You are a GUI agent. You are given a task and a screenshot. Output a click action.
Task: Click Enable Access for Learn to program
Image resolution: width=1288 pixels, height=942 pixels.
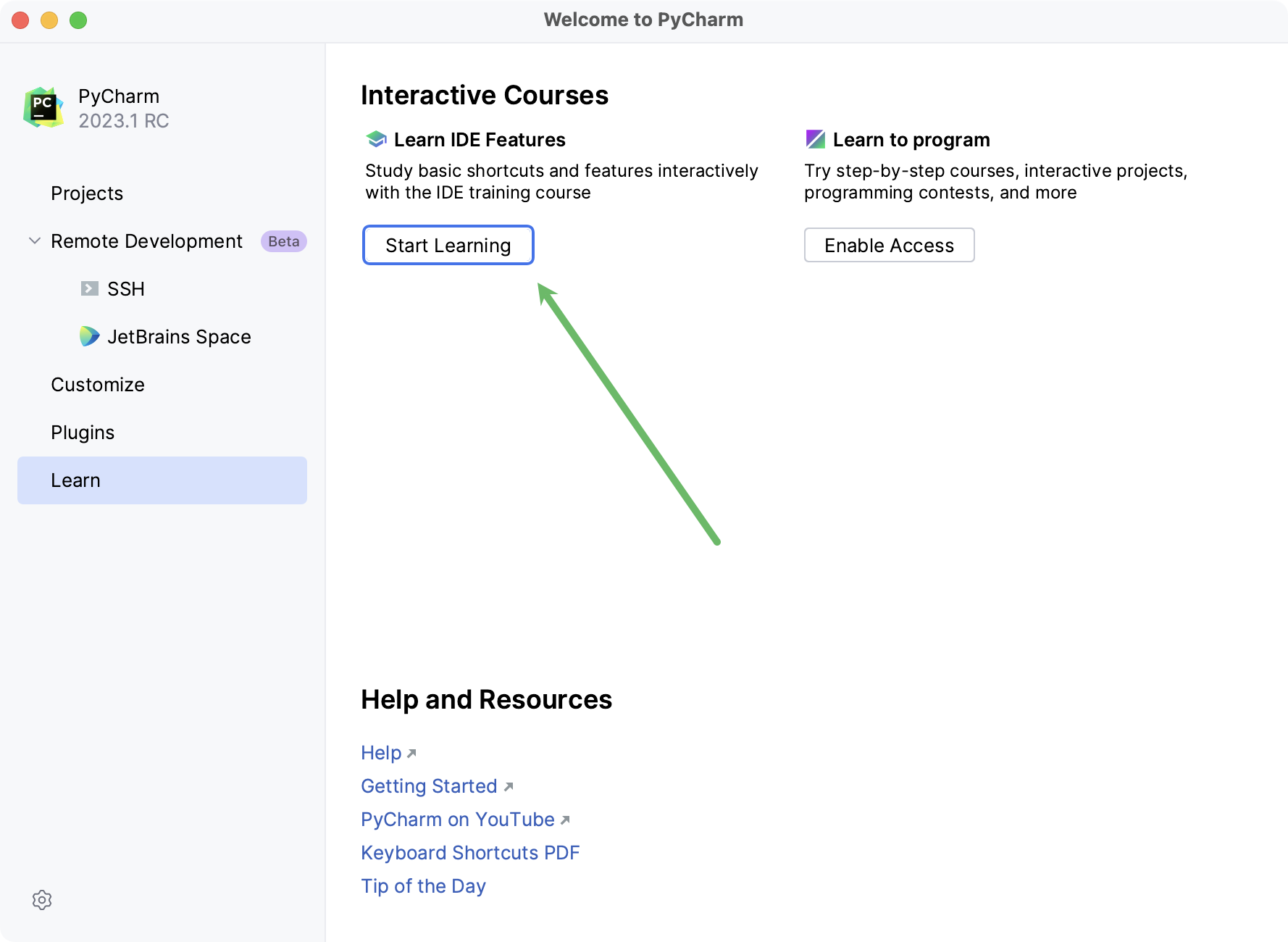[x=889, y=245]
